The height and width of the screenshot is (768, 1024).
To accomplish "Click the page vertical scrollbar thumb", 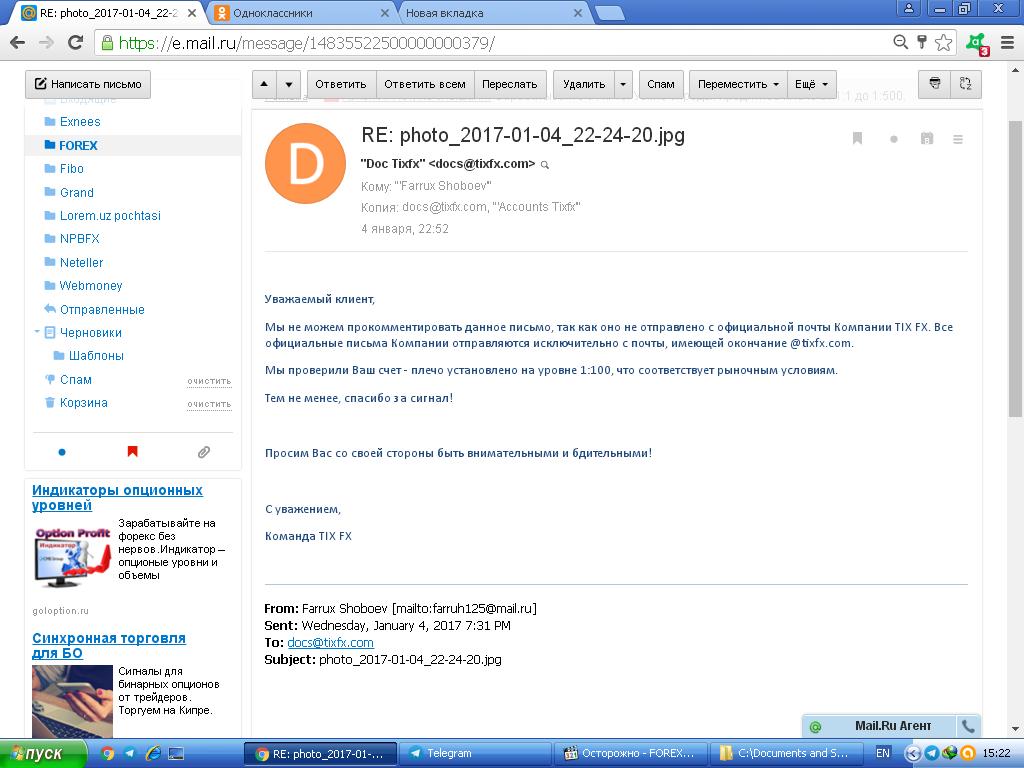I will coord(1015,268).
